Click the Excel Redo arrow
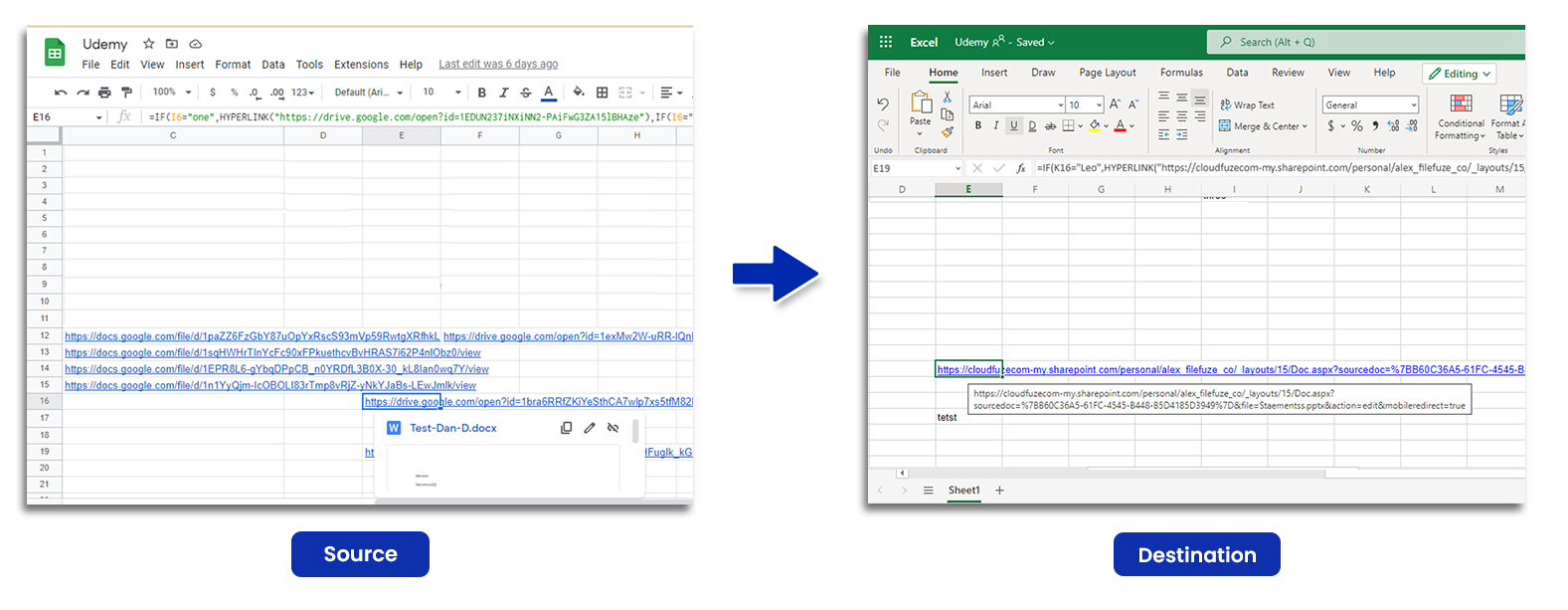Viewport: 1568px width, 610px height. click(x=883, y=125)
